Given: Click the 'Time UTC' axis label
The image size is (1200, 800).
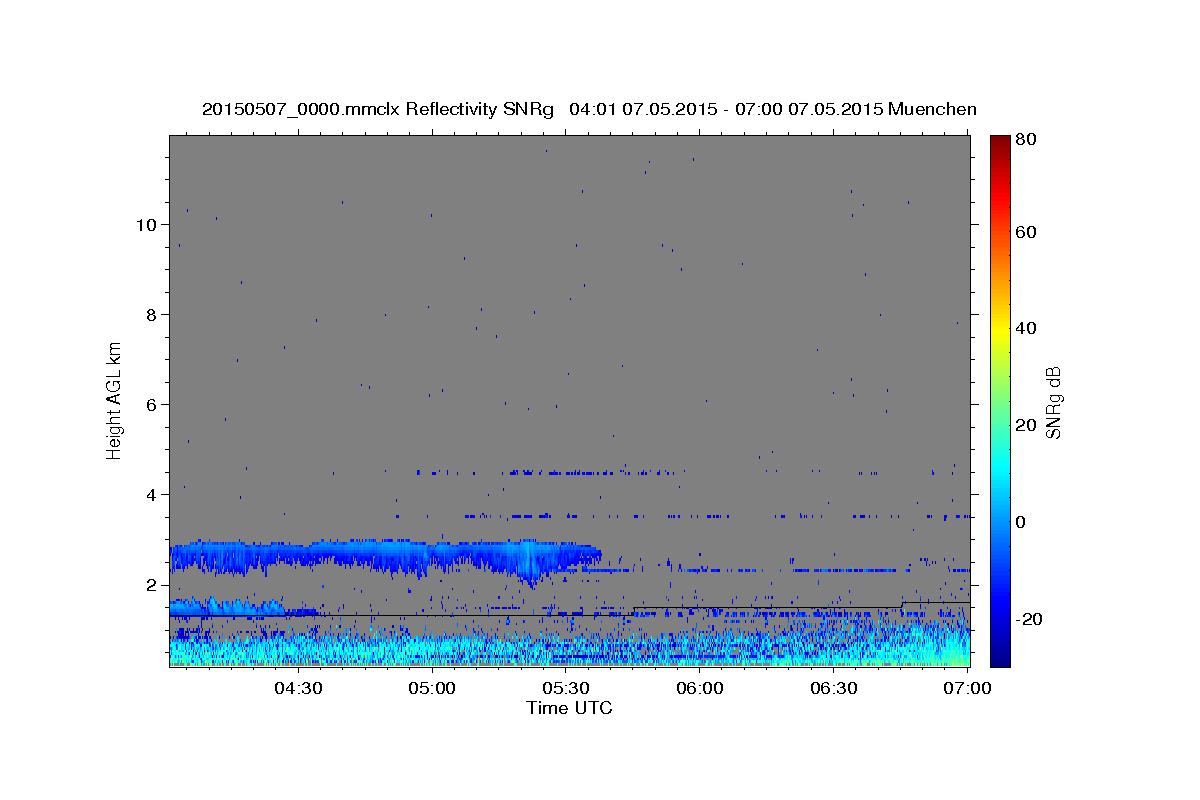Looking at the screenshot, I should [569, 708].
